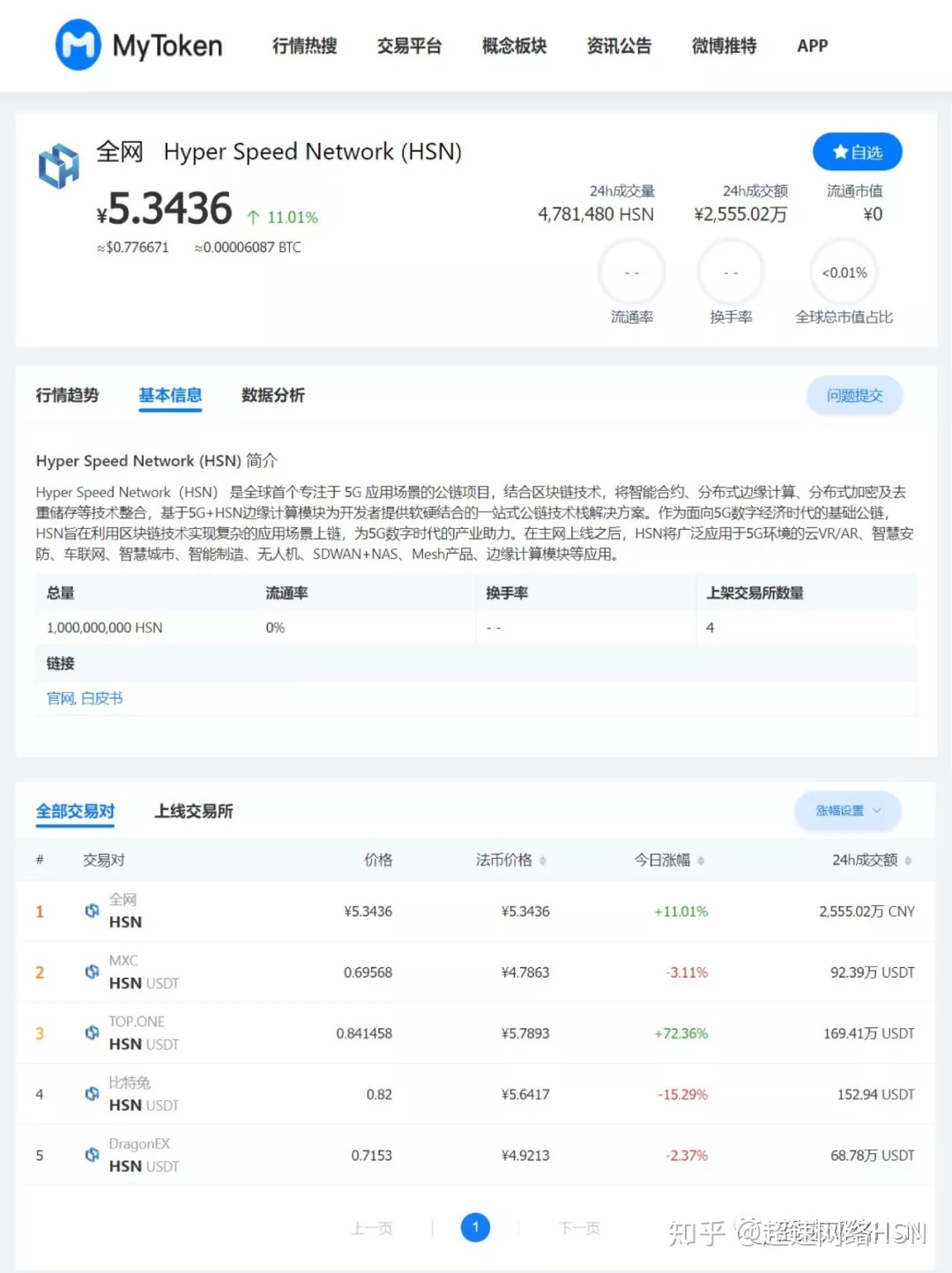This screenshot has width=952, height=1273.
Task: Click page number 1 button
Action: click(475, 1227)
